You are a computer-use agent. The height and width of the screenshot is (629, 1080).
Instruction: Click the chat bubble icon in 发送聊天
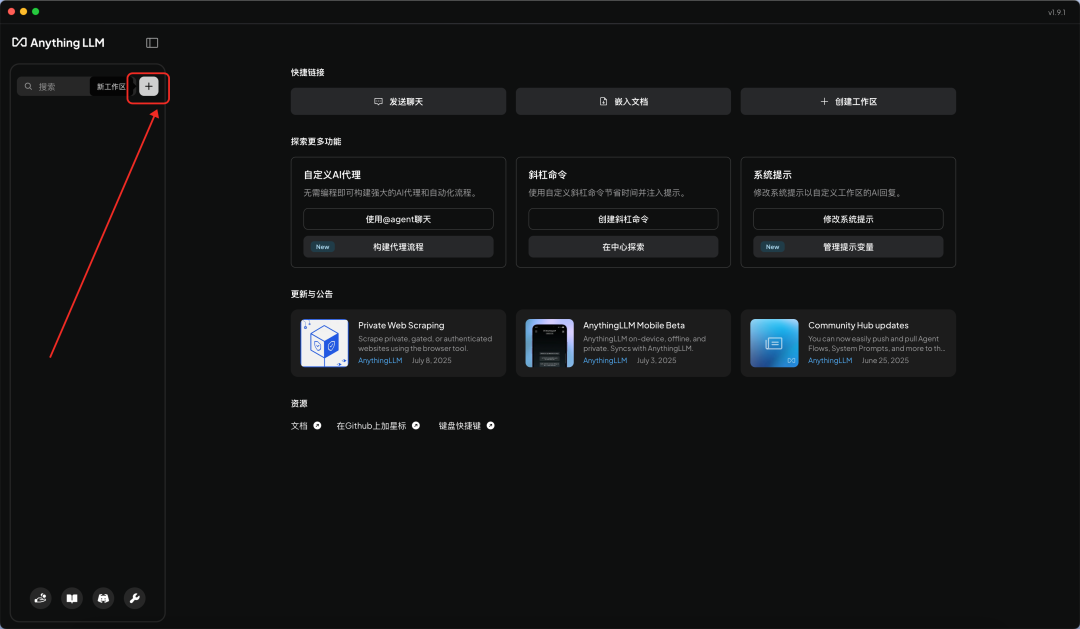(x=378, y=101)
